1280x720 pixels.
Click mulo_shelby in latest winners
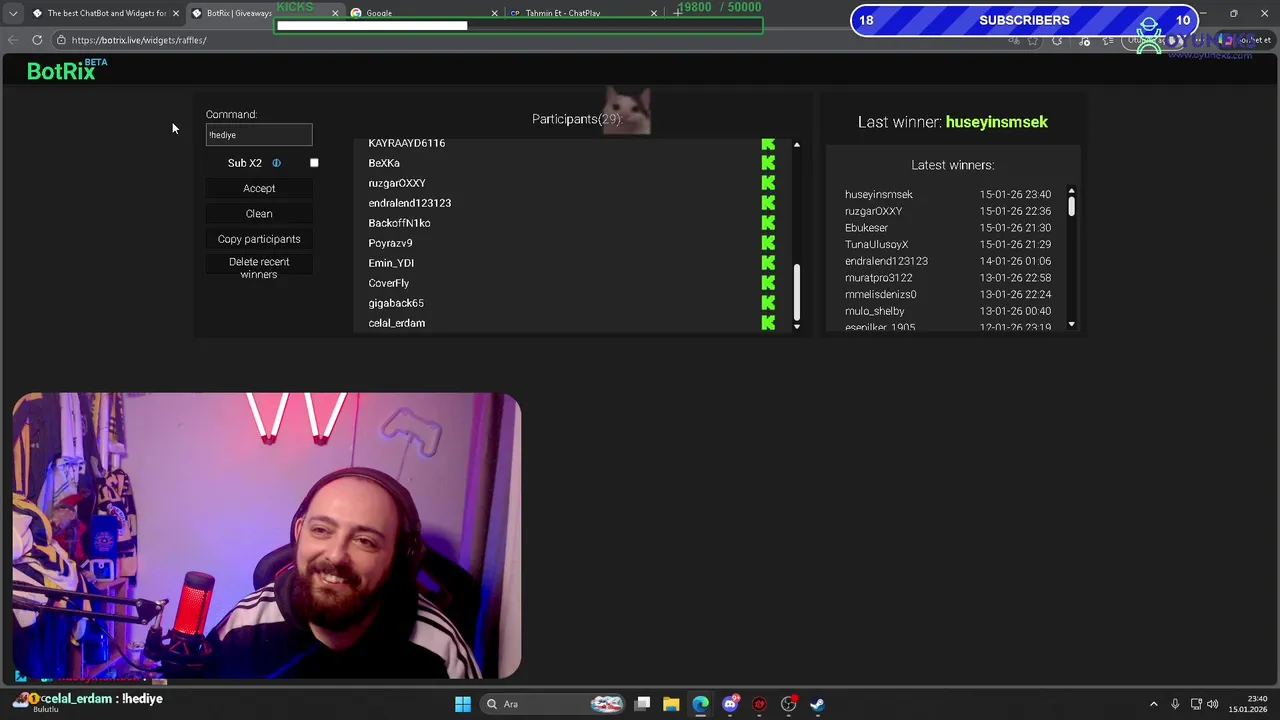(x=875, y=311)
